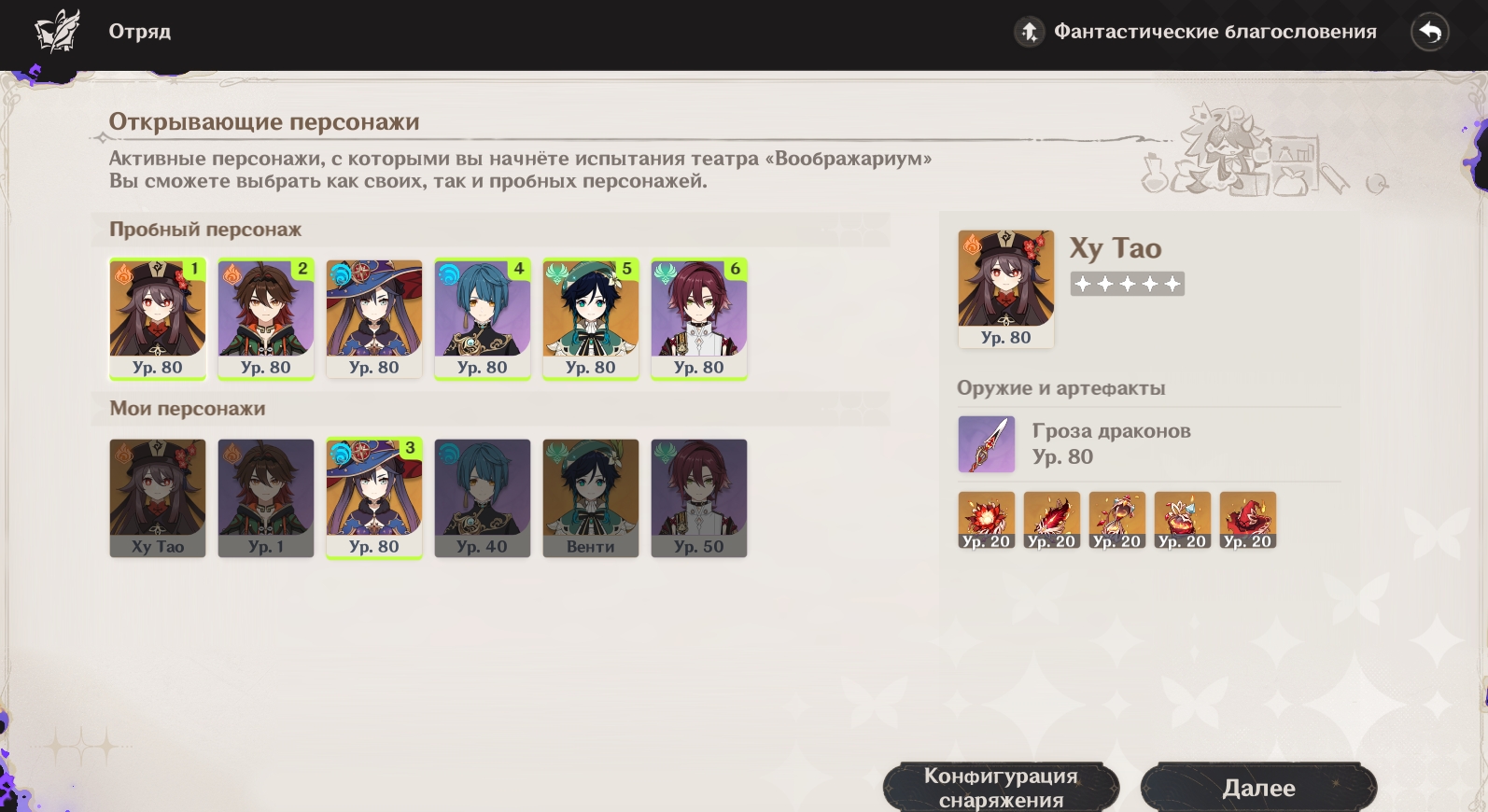Image resolution: width=1488 pixels, height=812 pixels.
Task: Click the Далее button
Action: pyautogui.click(x=1258, y=788)
